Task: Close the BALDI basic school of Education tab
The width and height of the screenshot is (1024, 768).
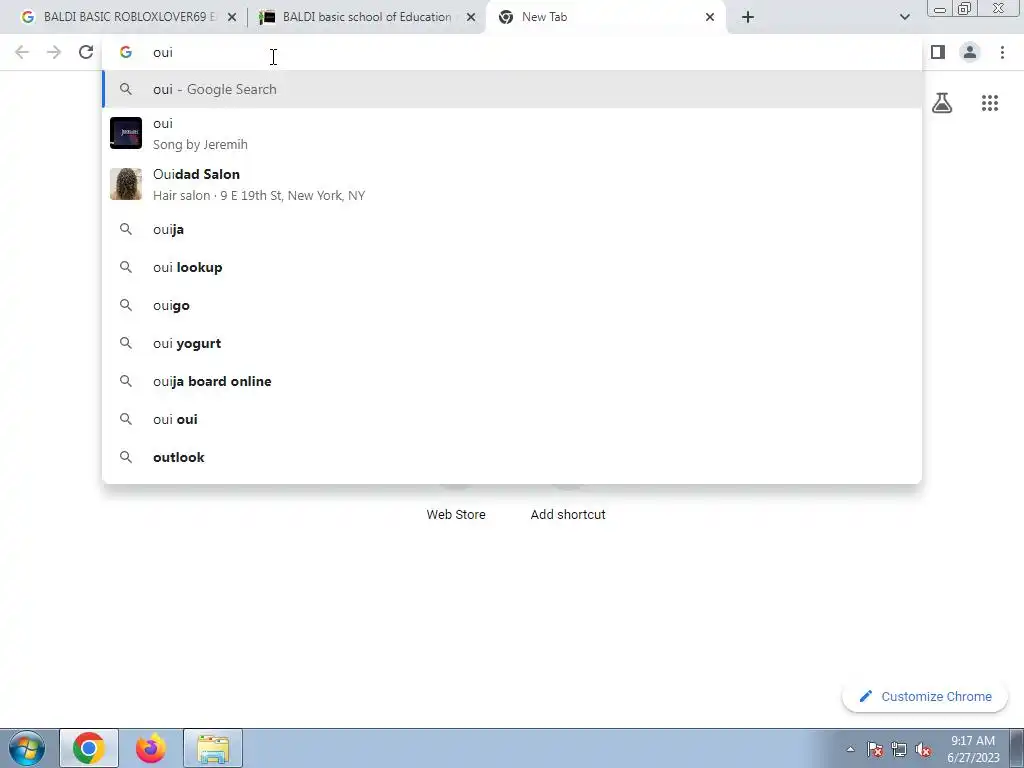Action: click(471, 17)
